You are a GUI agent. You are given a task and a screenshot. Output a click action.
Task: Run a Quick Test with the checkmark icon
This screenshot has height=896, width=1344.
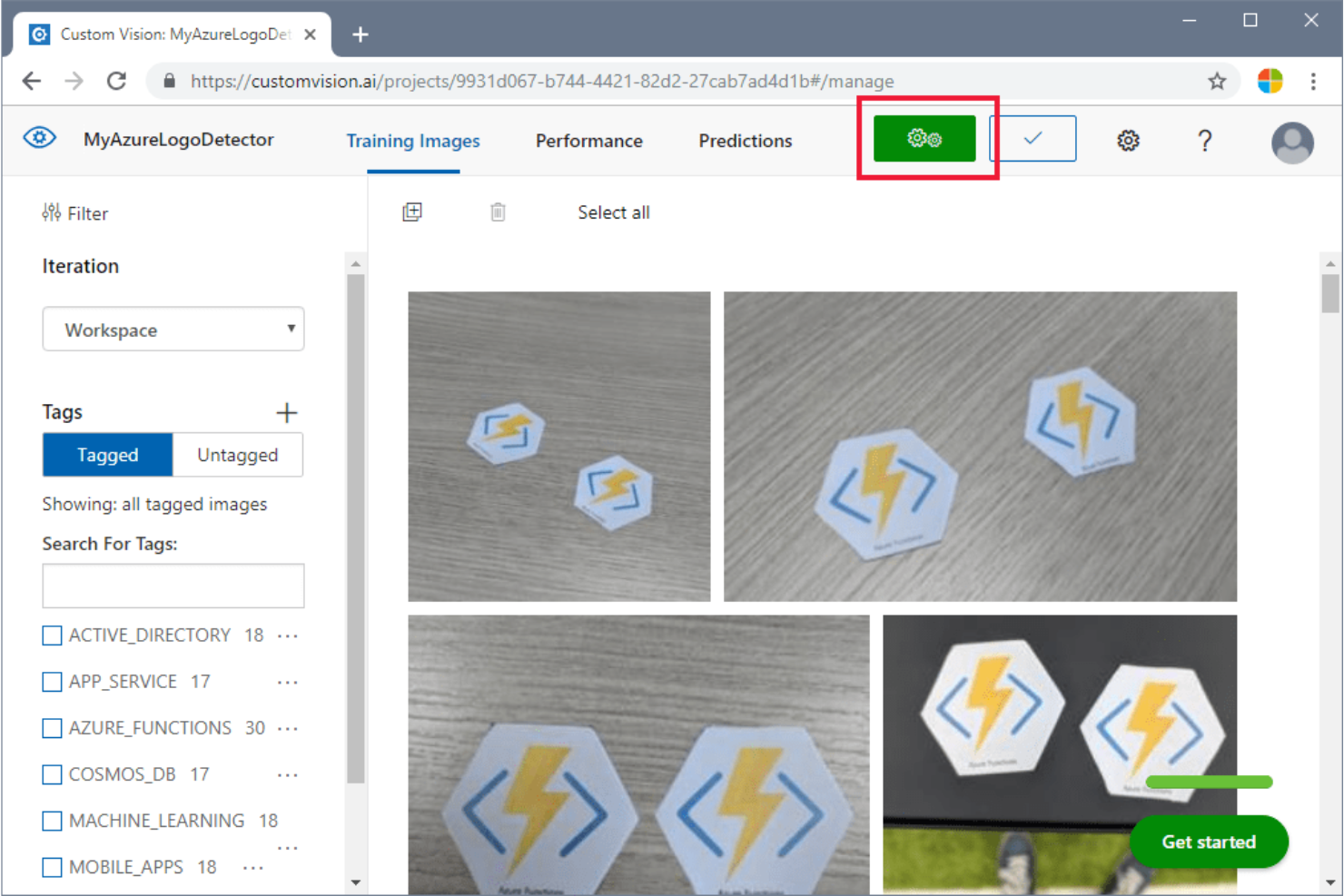pyautogui.click(x=1032, y=138)
